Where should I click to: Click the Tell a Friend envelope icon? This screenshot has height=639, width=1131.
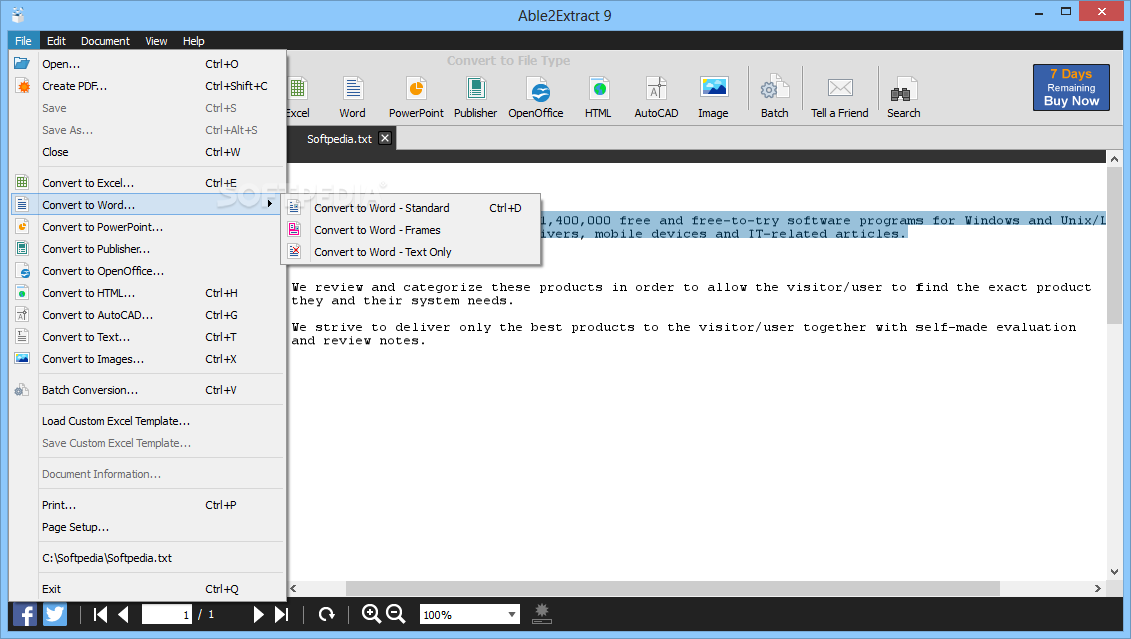(840, 88)
